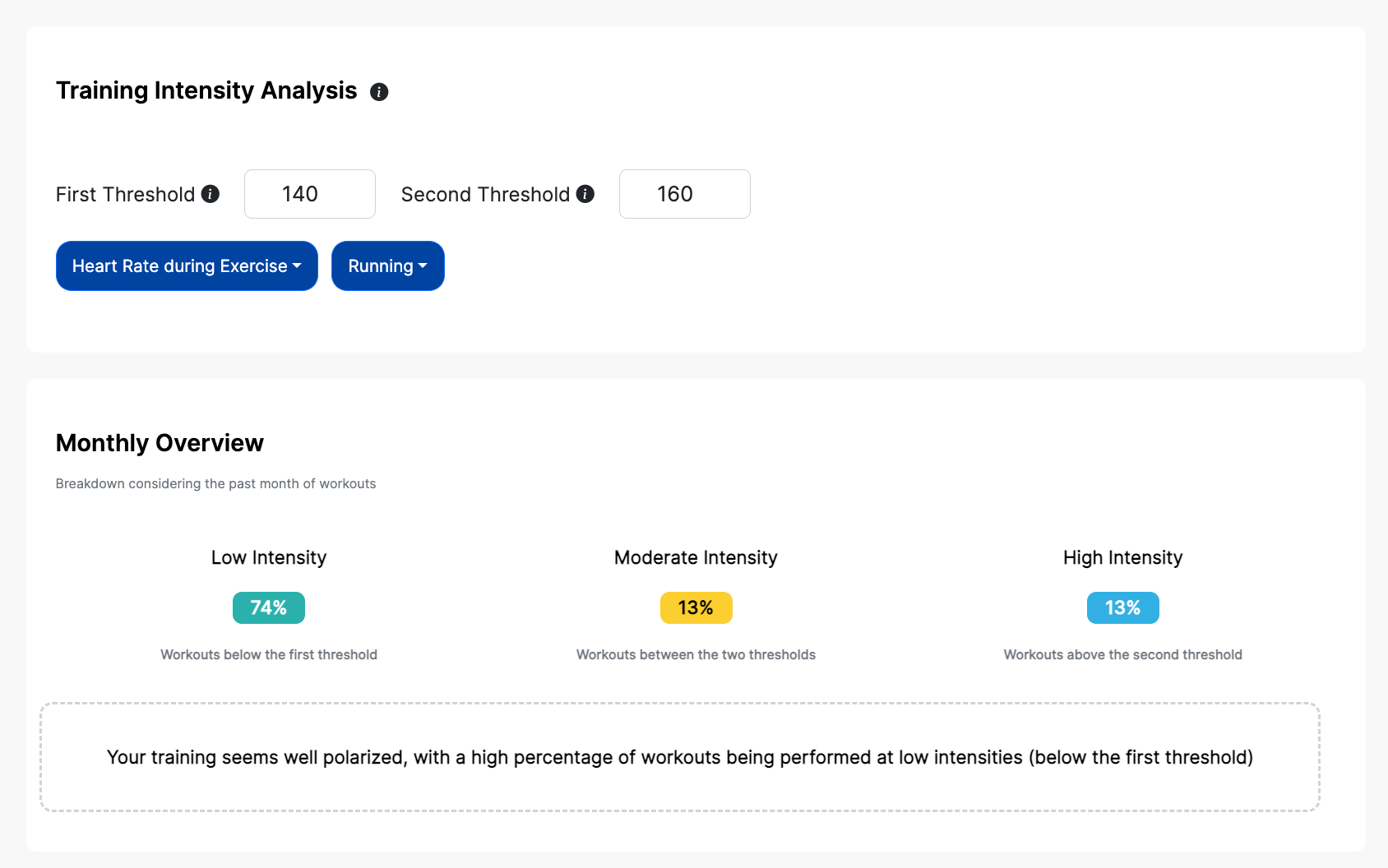This screenshot has height=868, width=1388.
Task: Click inside the First Threshold input showing 140
Action: [310, 194]
